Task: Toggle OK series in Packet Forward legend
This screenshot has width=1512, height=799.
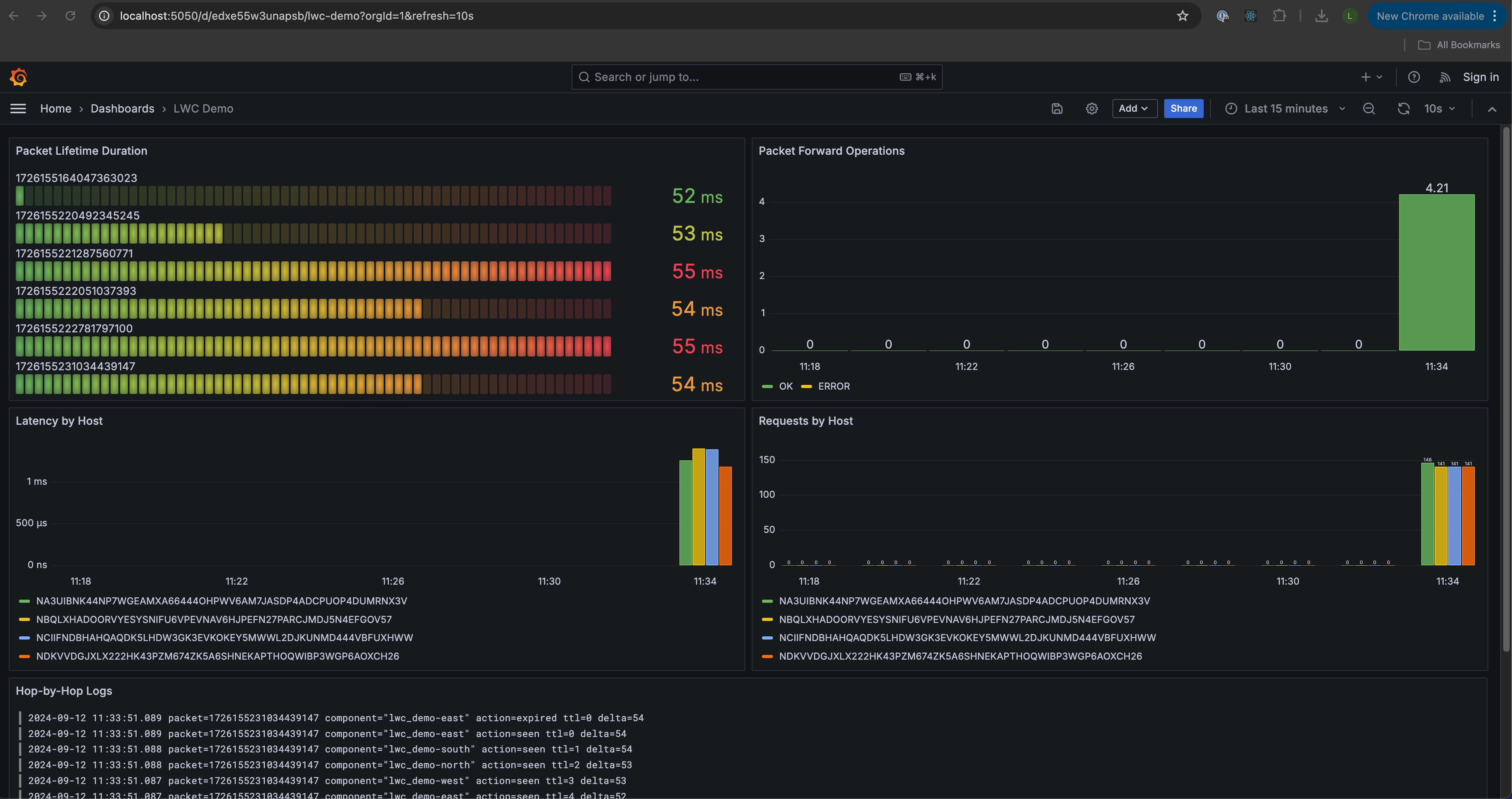Action: coord(785,386)
